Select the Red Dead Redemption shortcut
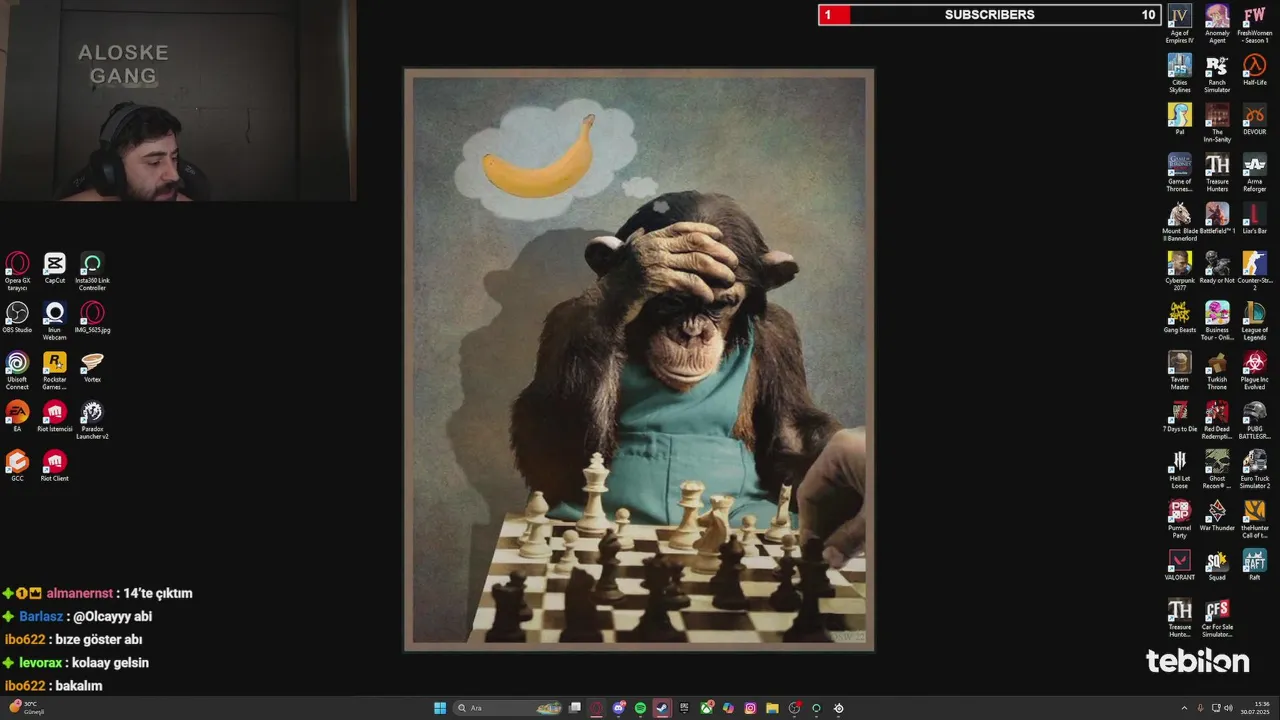 coord(1217,420)
